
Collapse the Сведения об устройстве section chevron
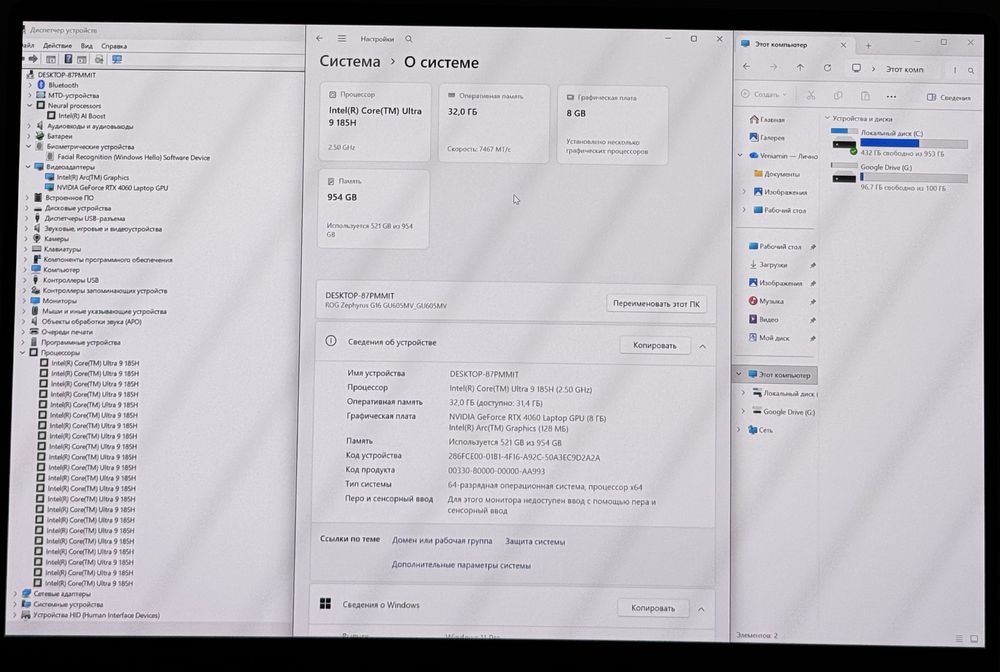pos(702,346)
